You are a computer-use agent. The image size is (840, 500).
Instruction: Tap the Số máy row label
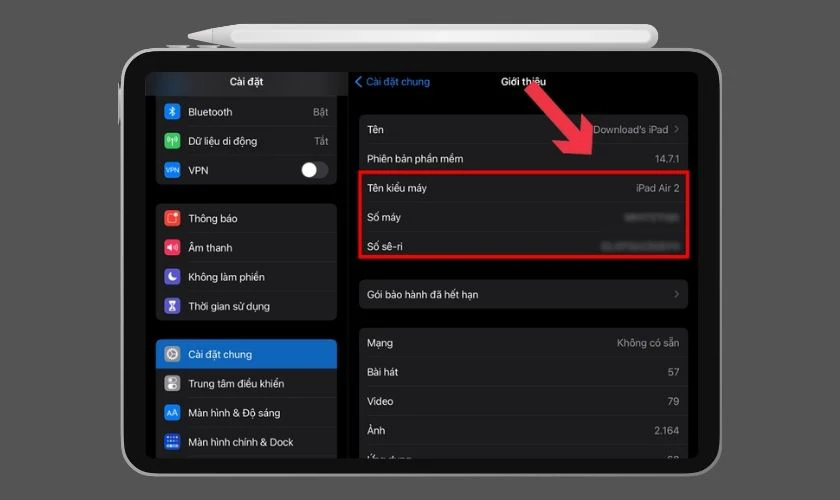pyautogui.click(x=384, y=217)
